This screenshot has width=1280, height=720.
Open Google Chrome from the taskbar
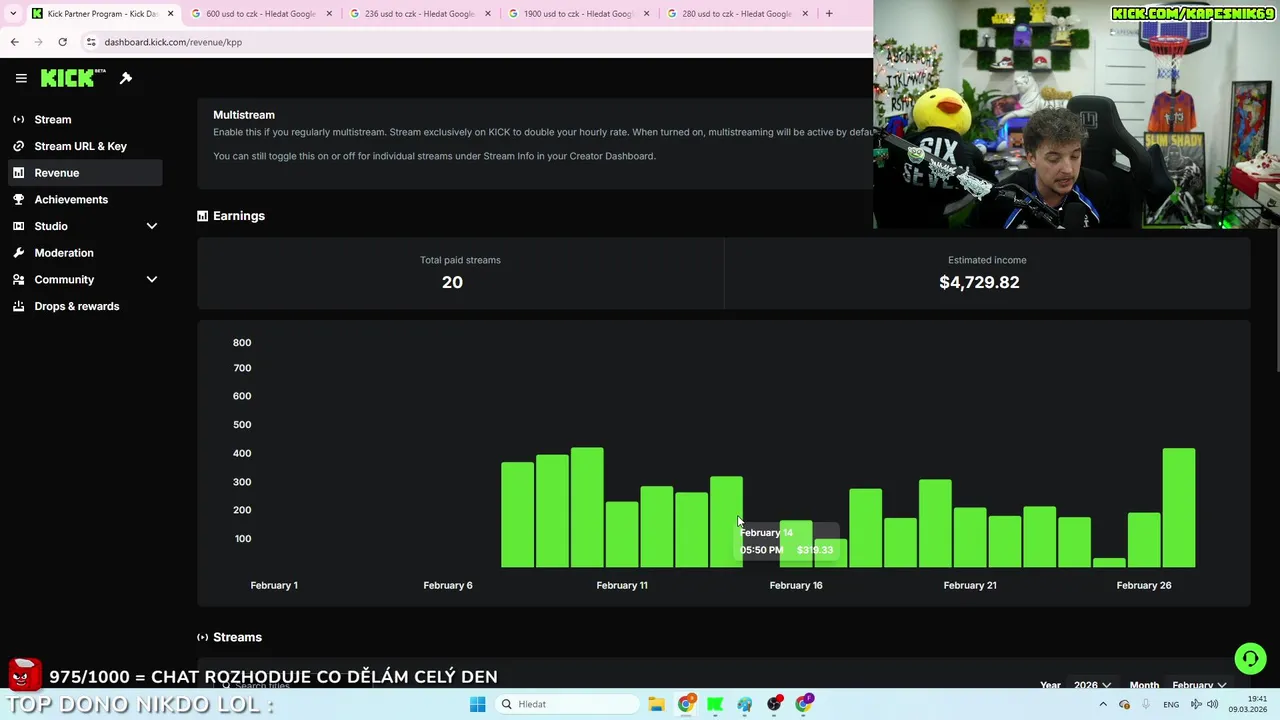pos(685,704)
